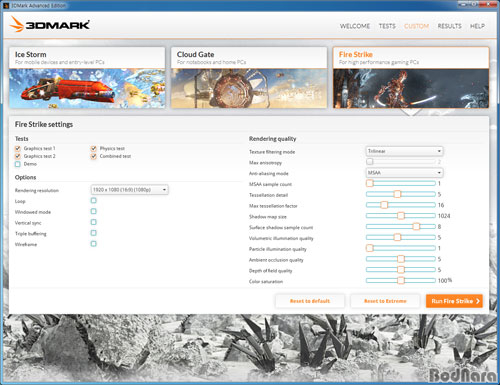Enable the Demo checkbox
Screen dimensions: 500x385
click(18, 164)
